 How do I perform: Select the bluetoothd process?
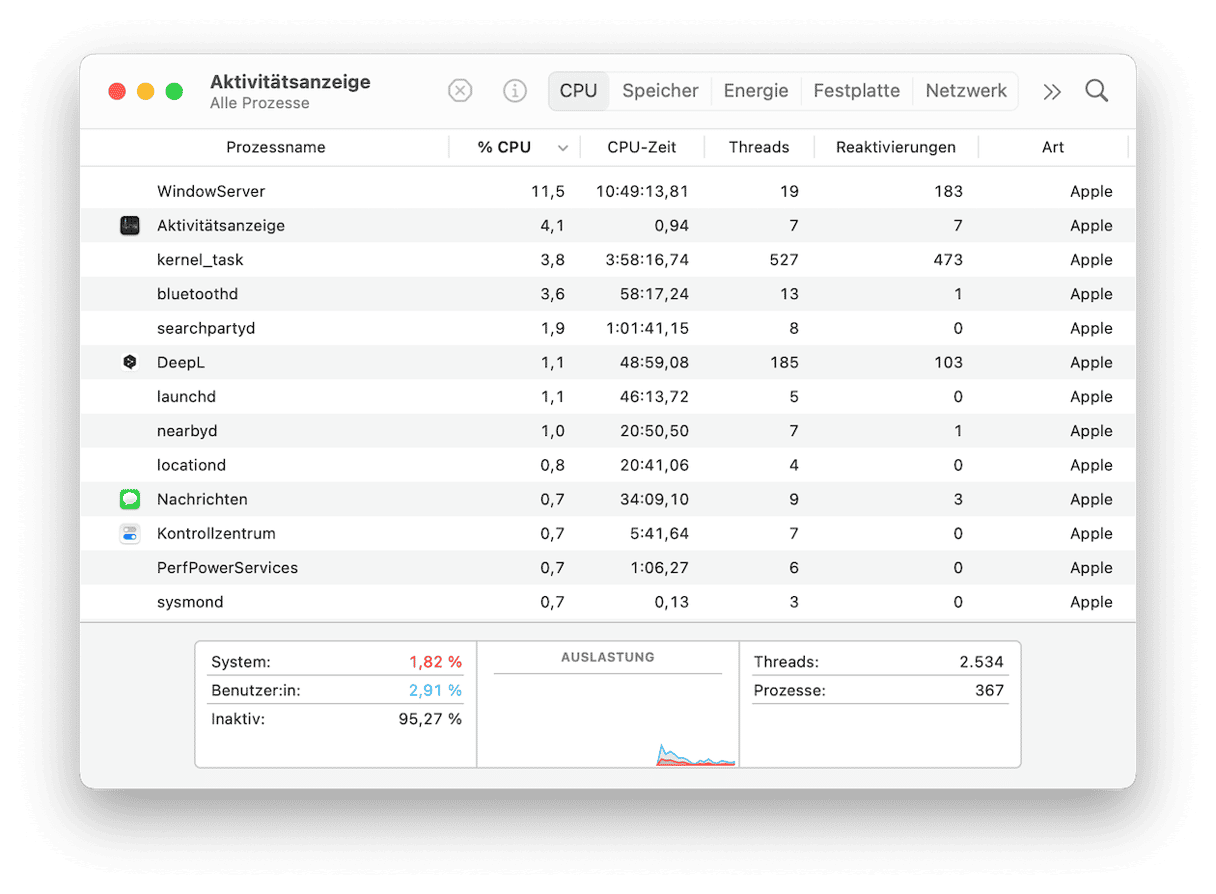(197, 294)
